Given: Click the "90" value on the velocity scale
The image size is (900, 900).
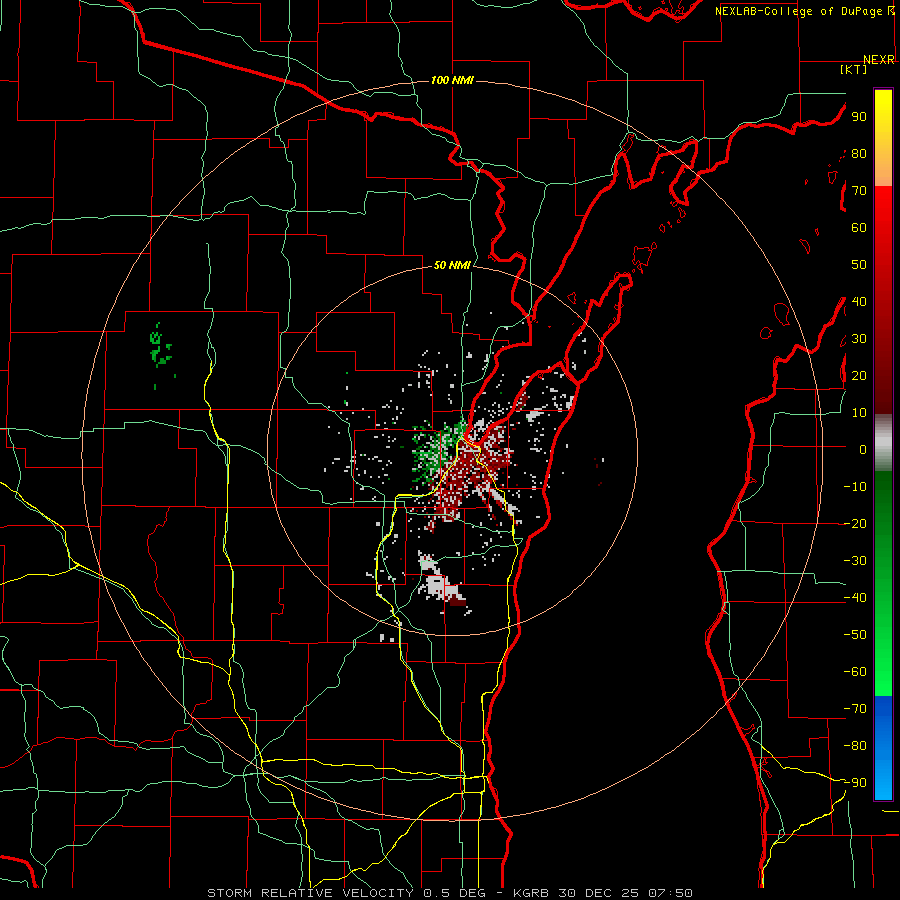Looking at the screenshot, I should (859, 117).
